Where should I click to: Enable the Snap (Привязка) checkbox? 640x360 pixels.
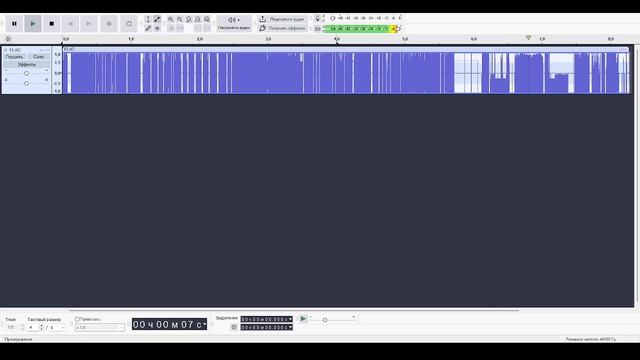click(77, 319)
